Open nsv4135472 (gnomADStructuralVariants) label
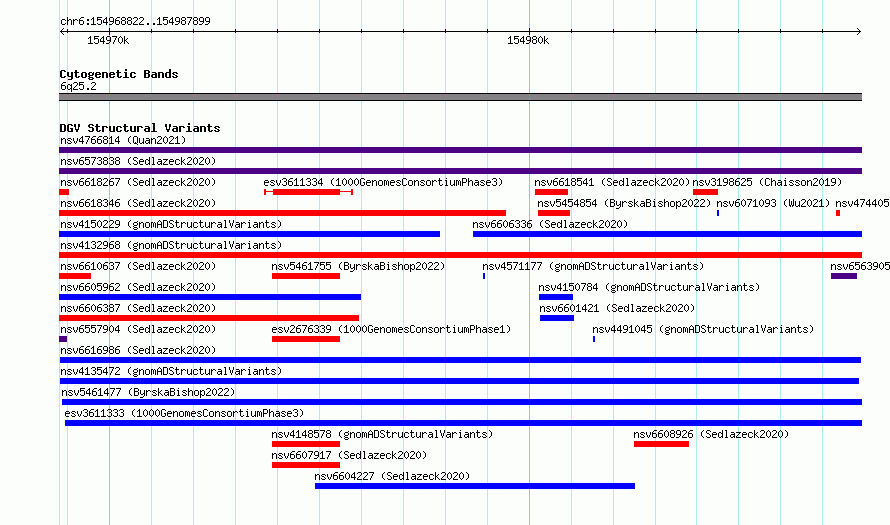The image size is (890, 525). (171, 371)
